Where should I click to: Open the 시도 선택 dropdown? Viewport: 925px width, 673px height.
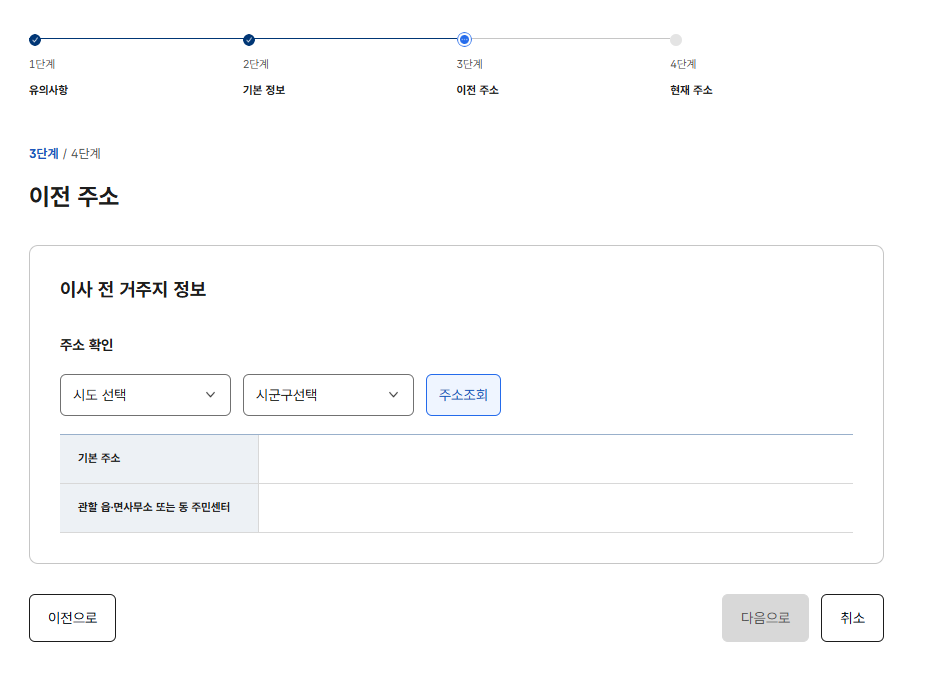[145, 395]
